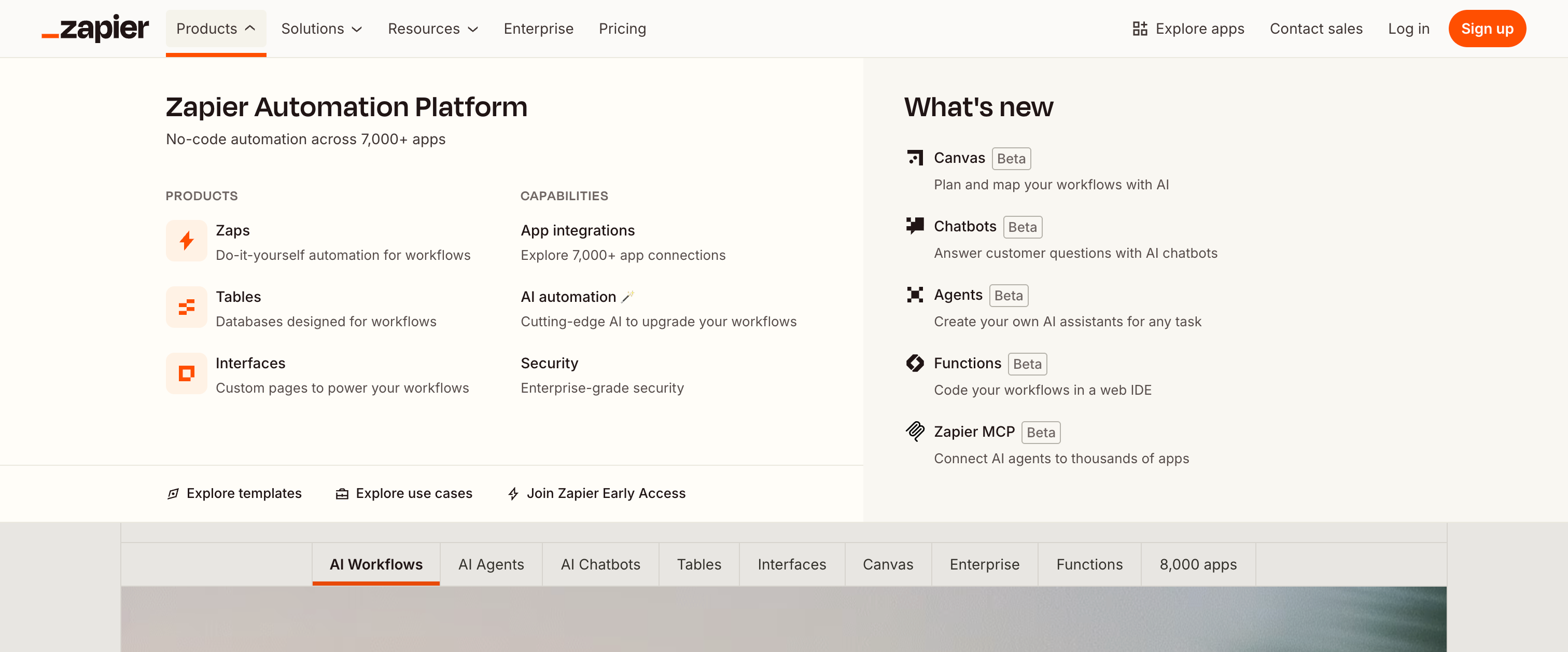The width and height of the screenshot is (1568, 652).
Task: Click the Tables product icon
Action: click(186, 307)
